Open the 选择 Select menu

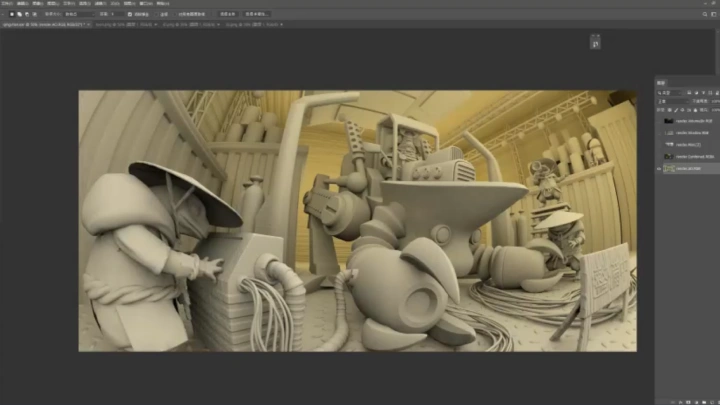pyautogui.click(x=84, y=4)
